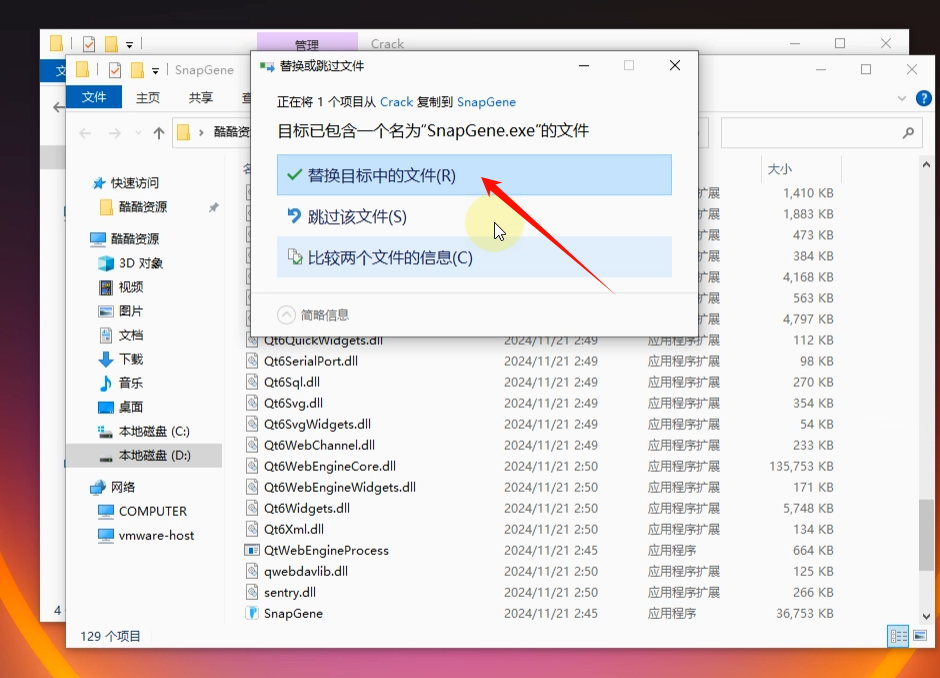Click the search magnifier icon in search box

pos(908,132)
